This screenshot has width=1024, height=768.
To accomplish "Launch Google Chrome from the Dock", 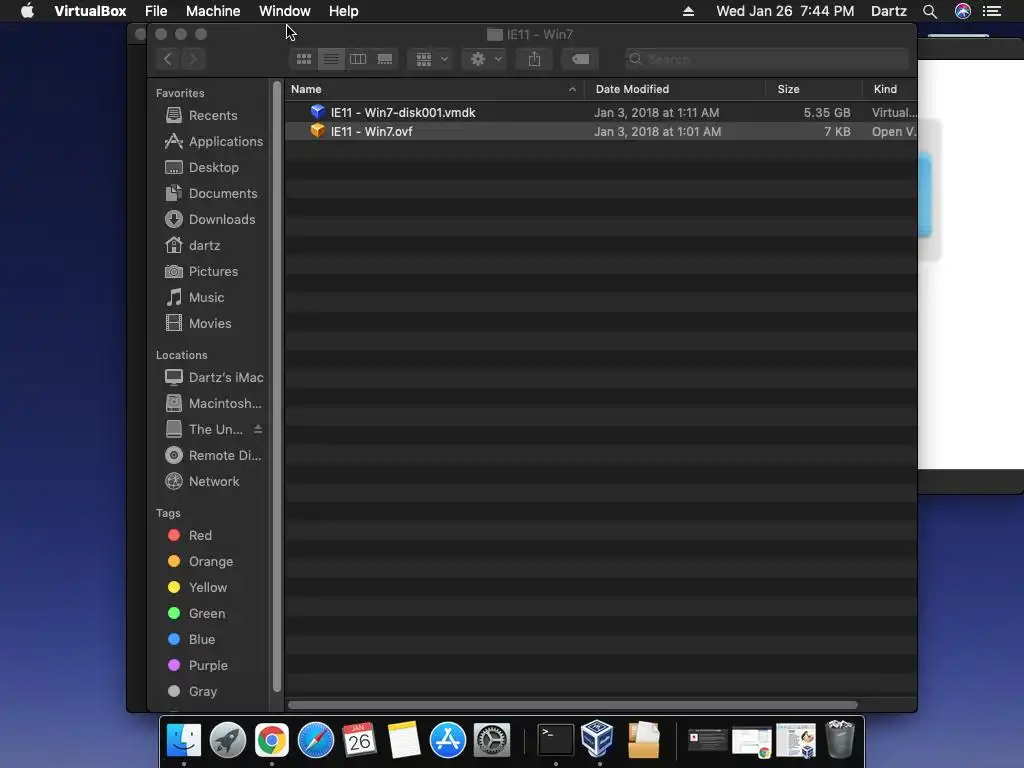I will click(272, 740).
